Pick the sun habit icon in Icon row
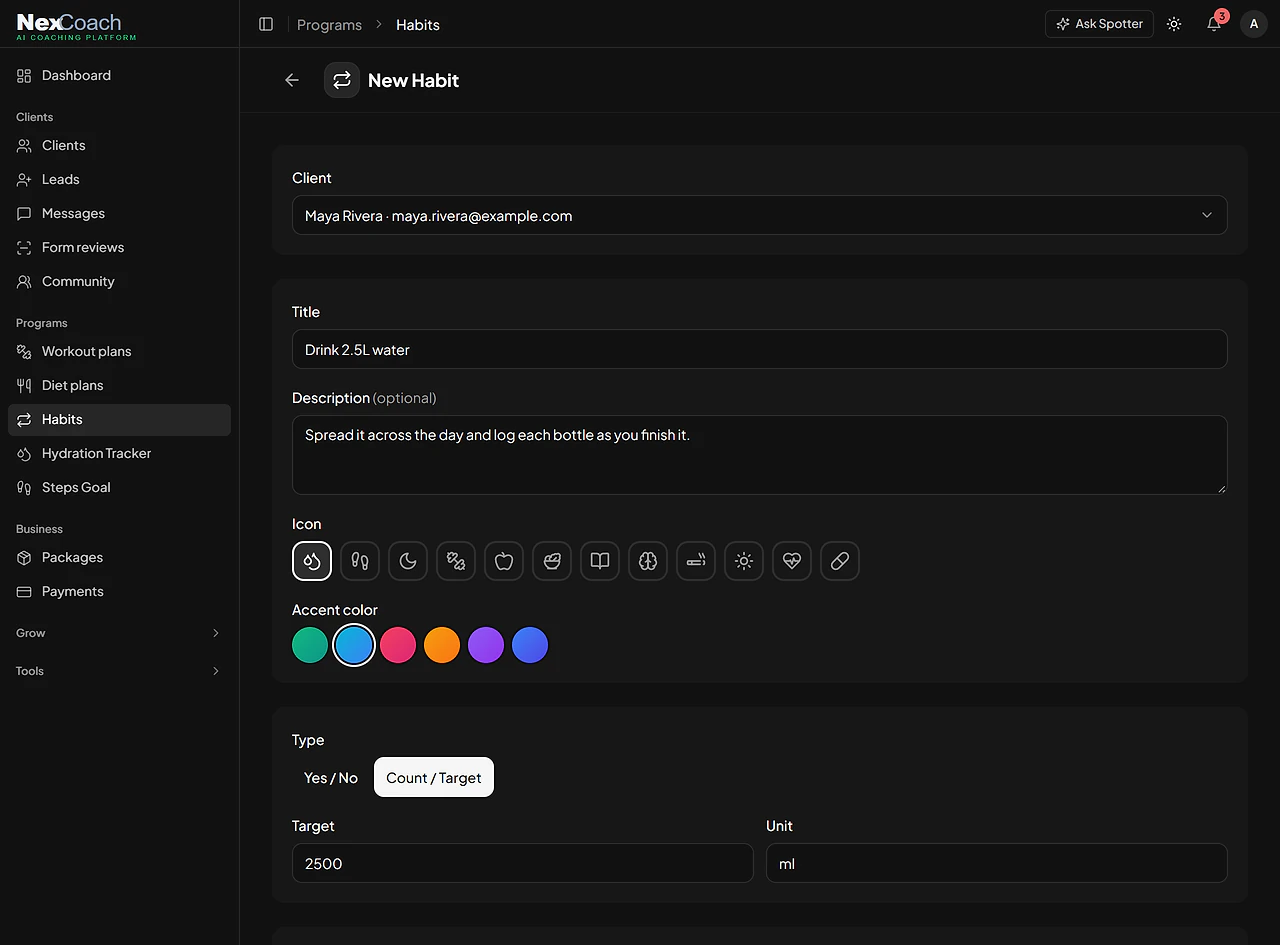The image size is (1280, 945). click(744, 561)
